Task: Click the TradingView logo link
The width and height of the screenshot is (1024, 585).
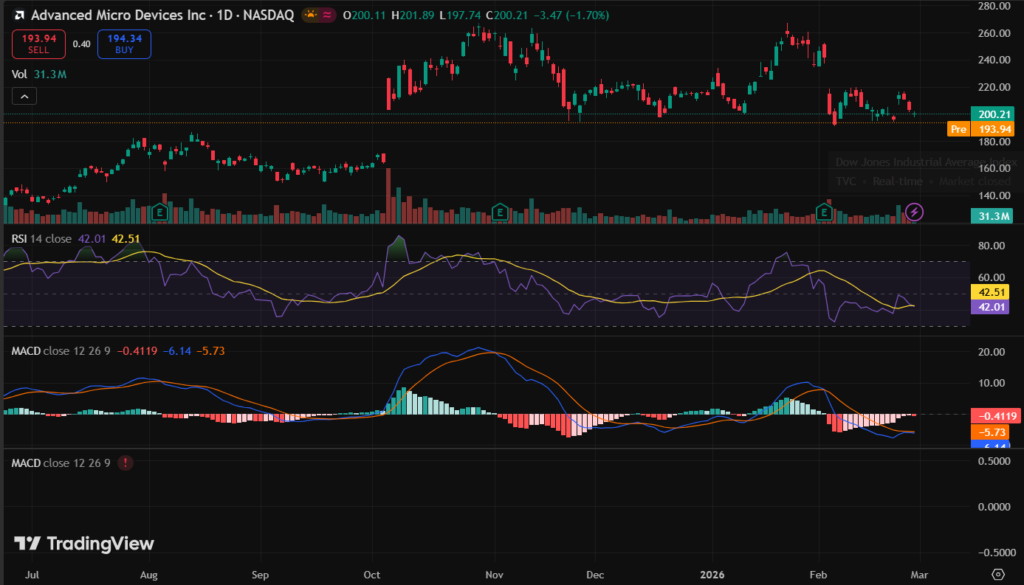Action: click(x=84, y=543)
